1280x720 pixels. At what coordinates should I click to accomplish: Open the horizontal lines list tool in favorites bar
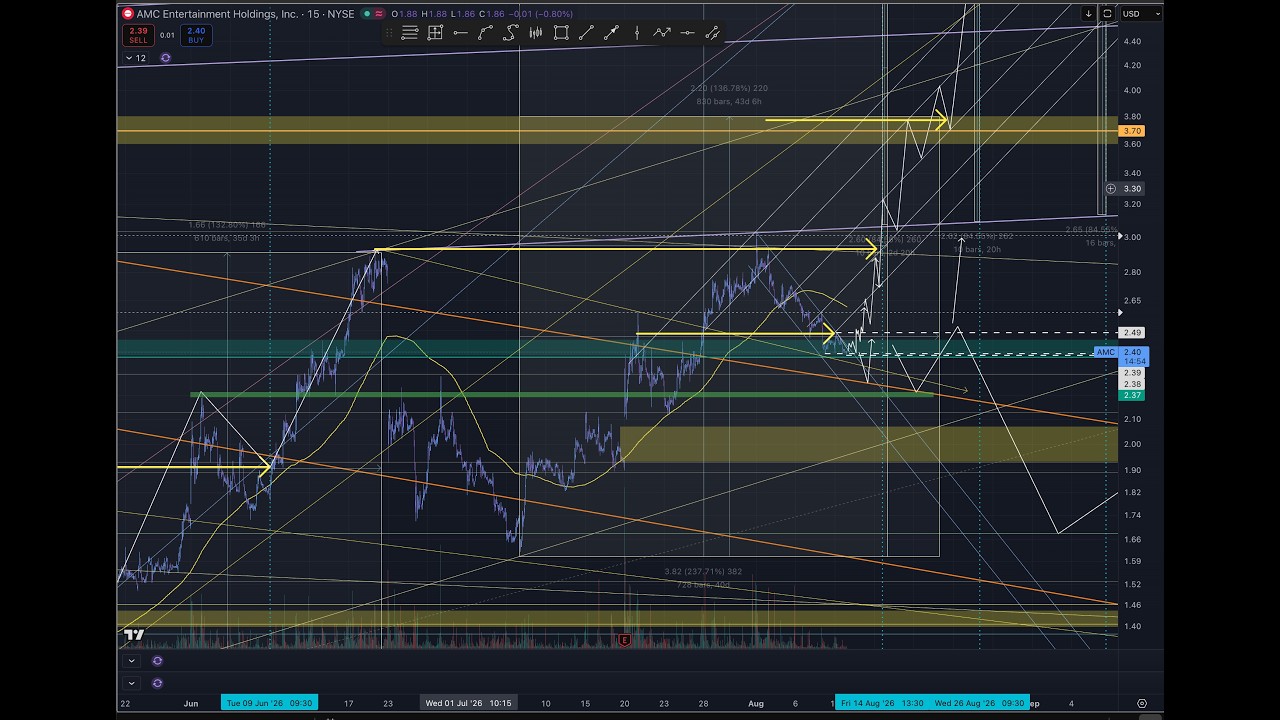[x=410, y=33]
